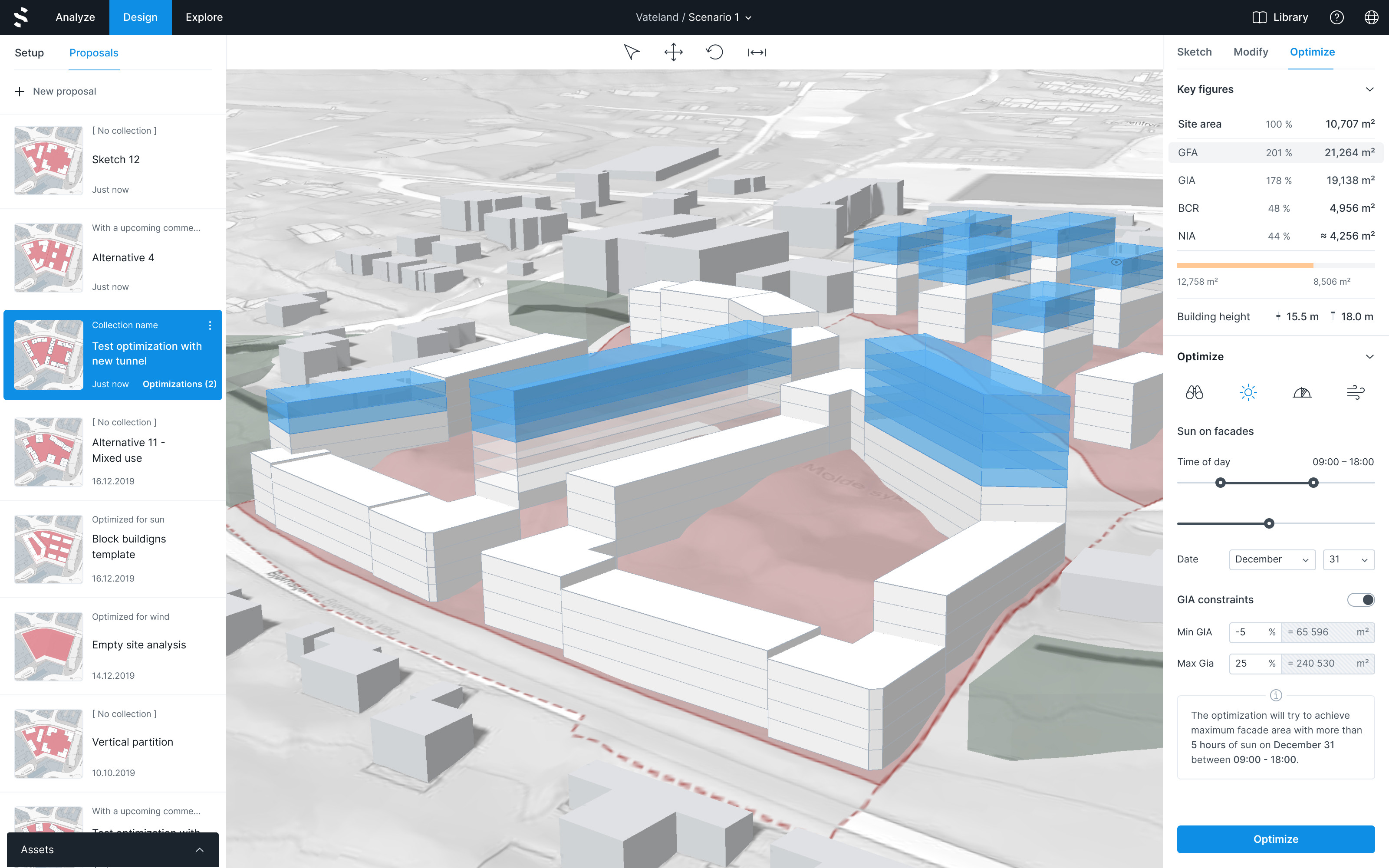Choose the view optimization binoculars icon
This screenshot has height=868, width=1389.
click(x=1194, y=393)
